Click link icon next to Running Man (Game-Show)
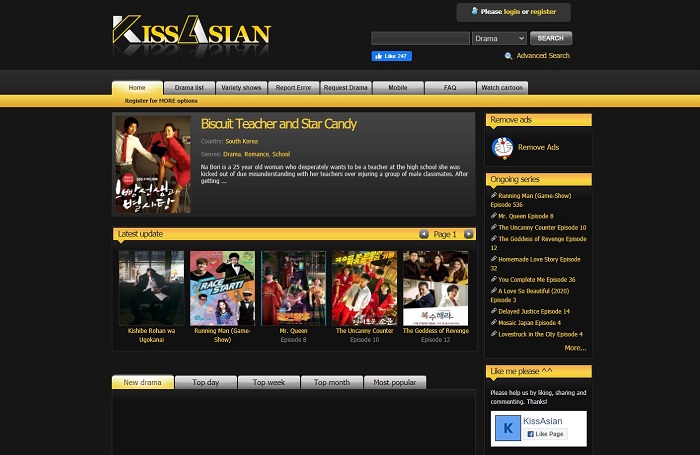The image size is (700, 455). click(x=494, y=195)
